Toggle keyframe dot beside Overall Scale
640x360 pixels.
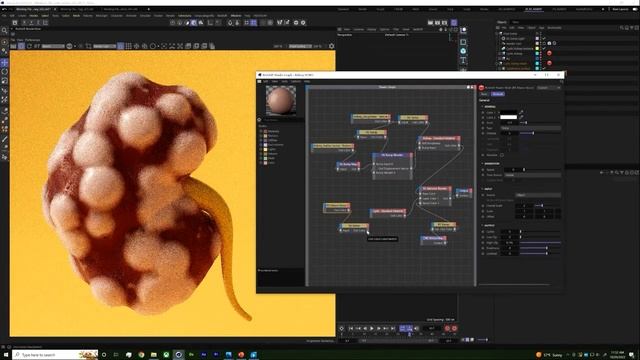point(483,206)
